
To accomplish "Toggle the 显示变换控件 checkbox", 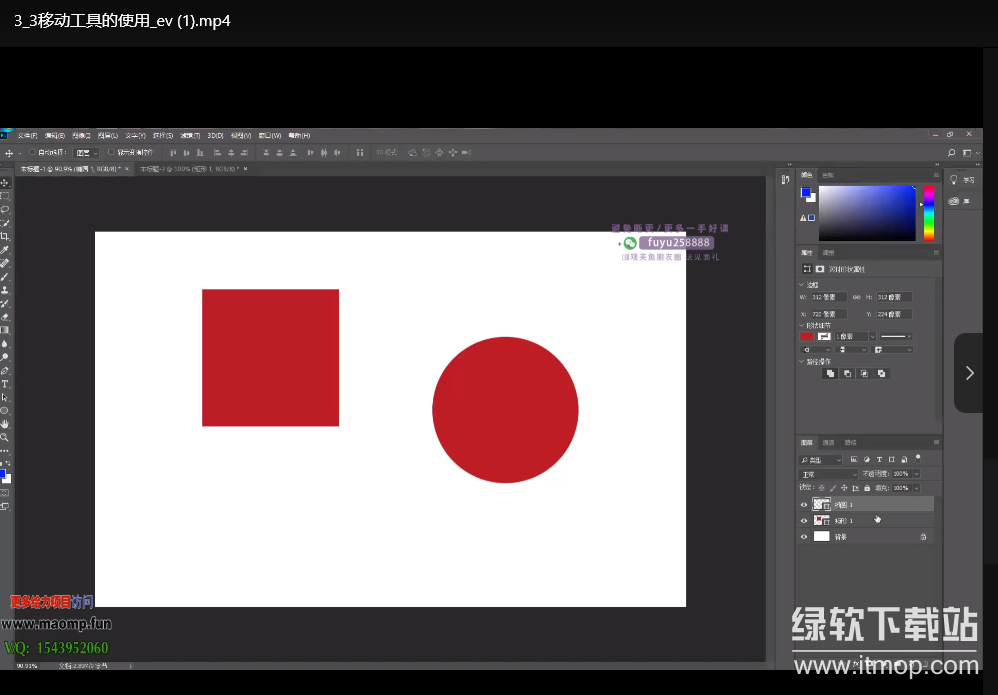I will pyautogui.click(x=111, y=153).
